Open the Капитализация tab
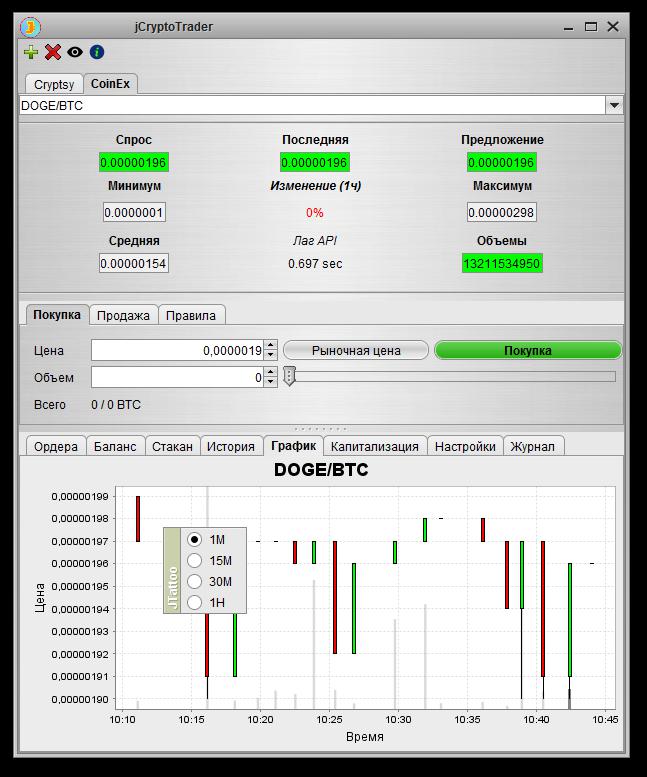This screenshot has width=647, height=777. (x=375, y=446)
